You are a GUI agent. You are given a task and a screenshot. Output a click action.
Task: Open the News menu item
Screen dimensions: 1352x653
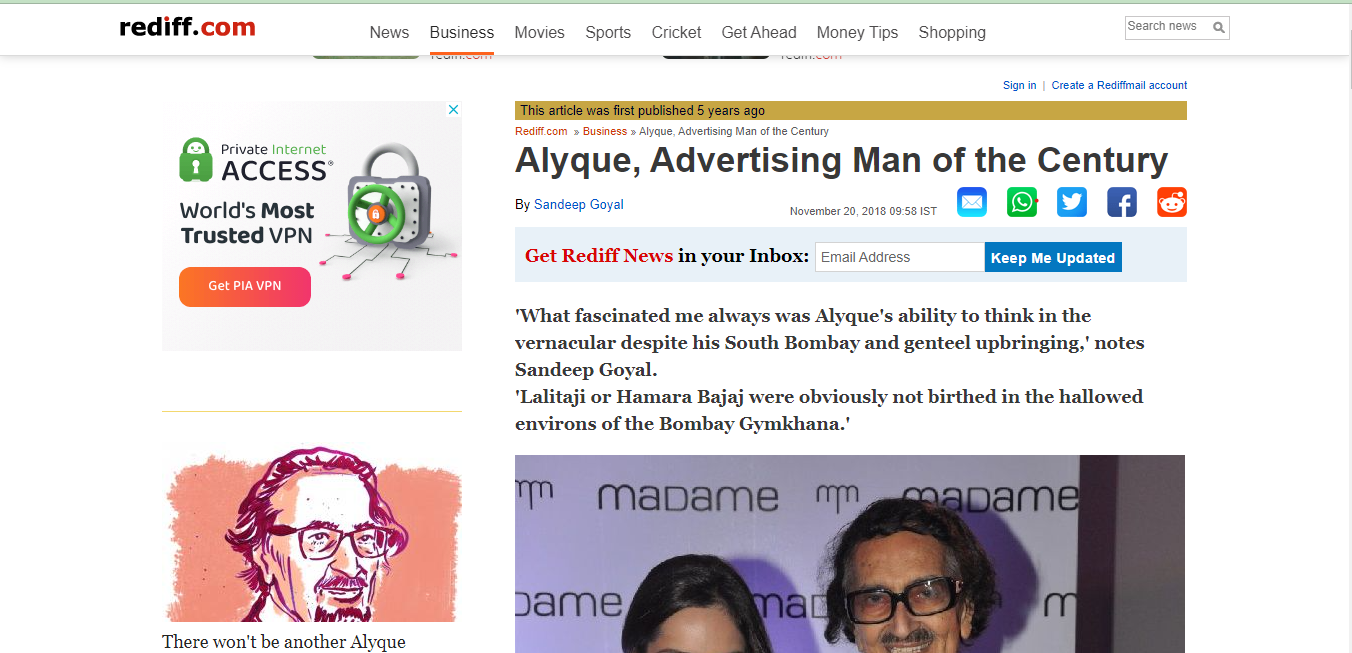[389, 32]
